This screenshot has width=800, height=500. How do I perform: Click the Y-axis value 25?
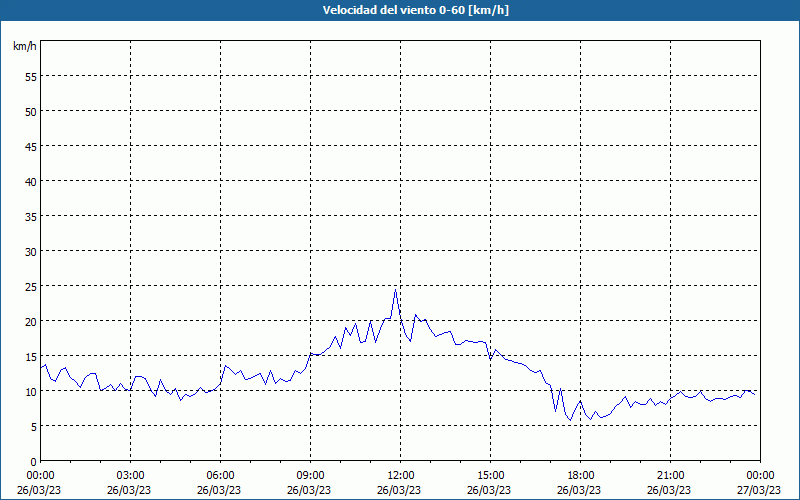coord(31,286)
